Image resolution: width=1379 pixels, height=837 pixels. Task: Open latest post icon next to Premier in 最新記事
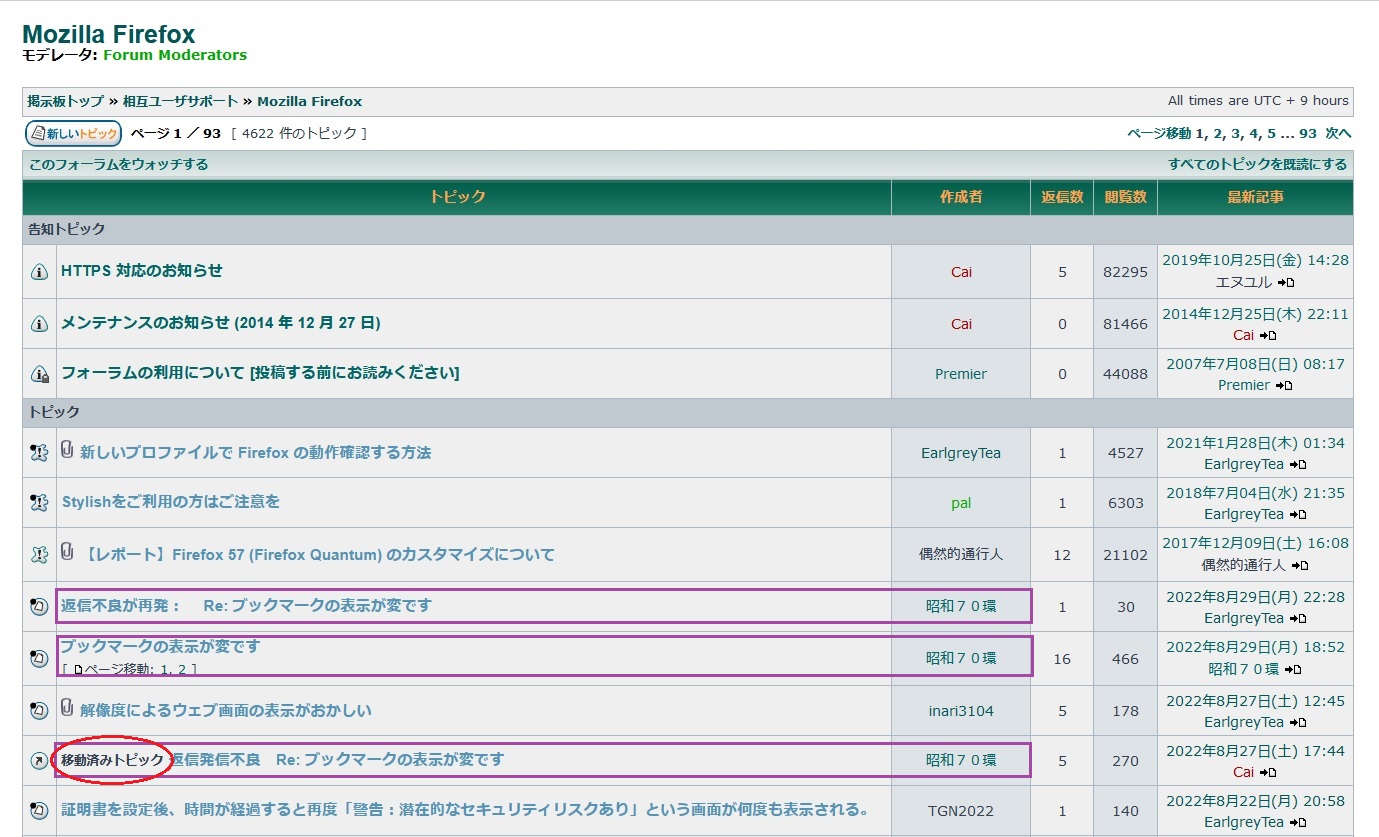pos(1285,386)
